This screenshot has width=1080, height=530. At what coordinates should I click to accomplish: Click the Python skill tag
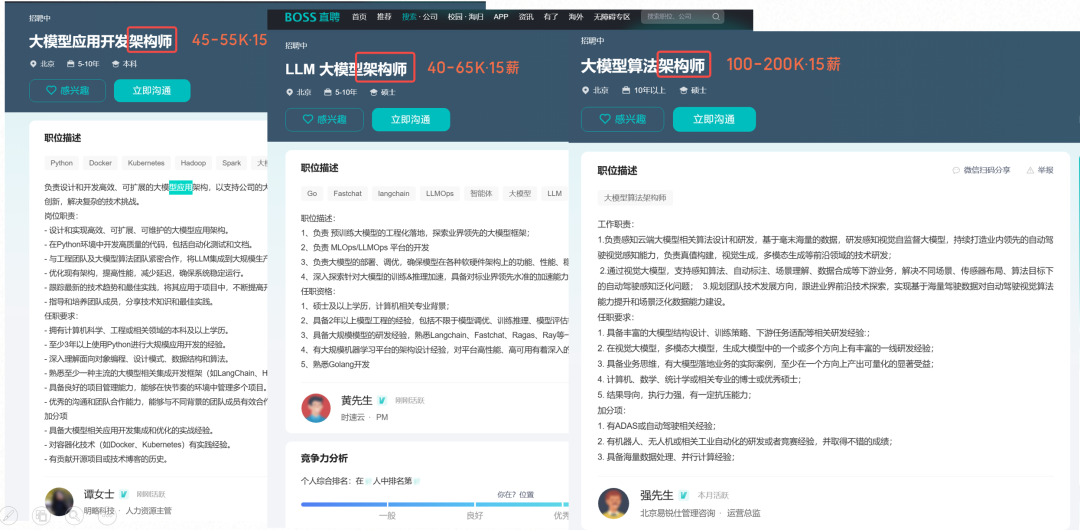pyautogui.click(x=61, y=163)
